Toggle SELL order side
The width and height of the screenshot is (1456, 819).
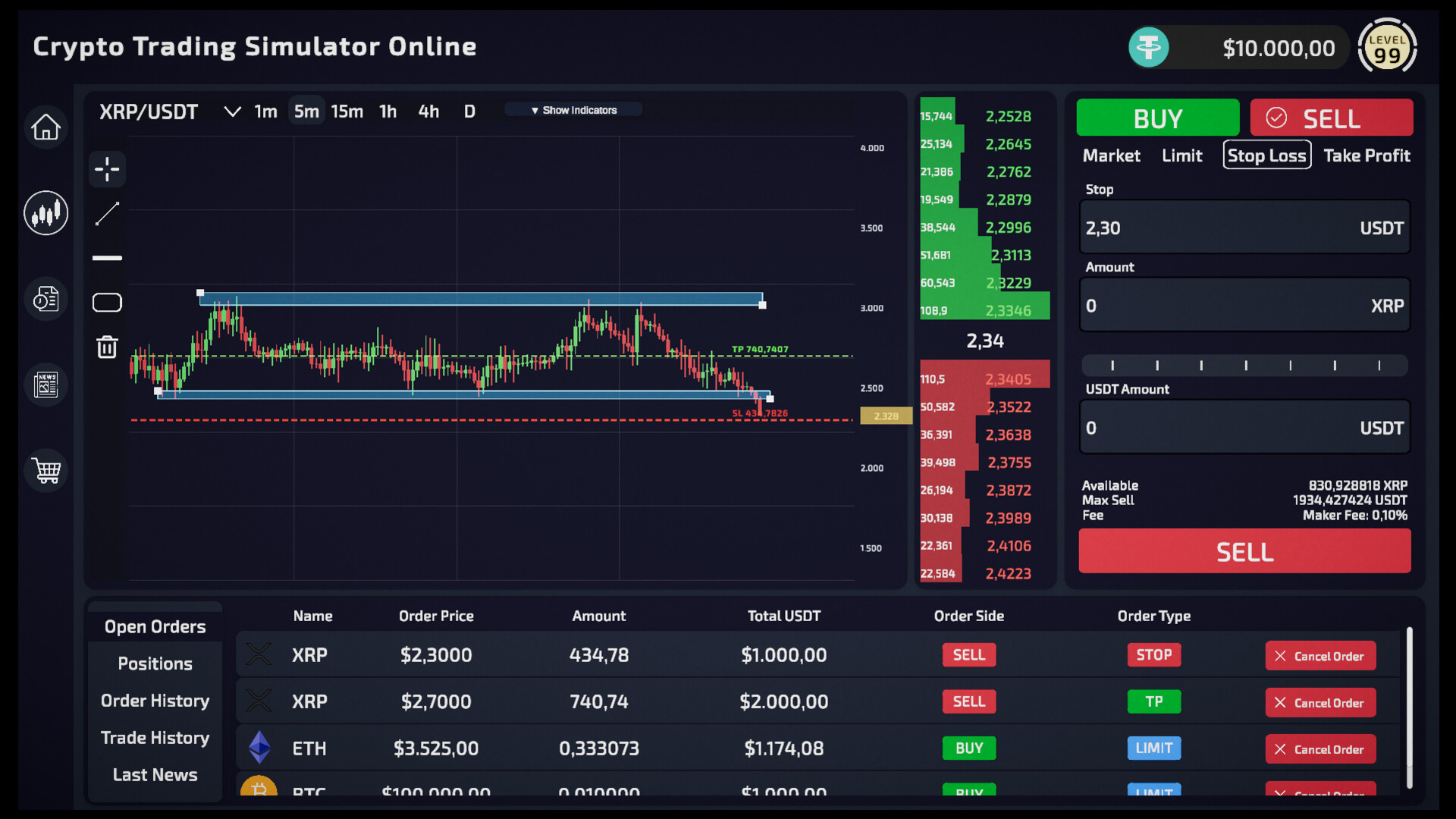pos(1331,118)
